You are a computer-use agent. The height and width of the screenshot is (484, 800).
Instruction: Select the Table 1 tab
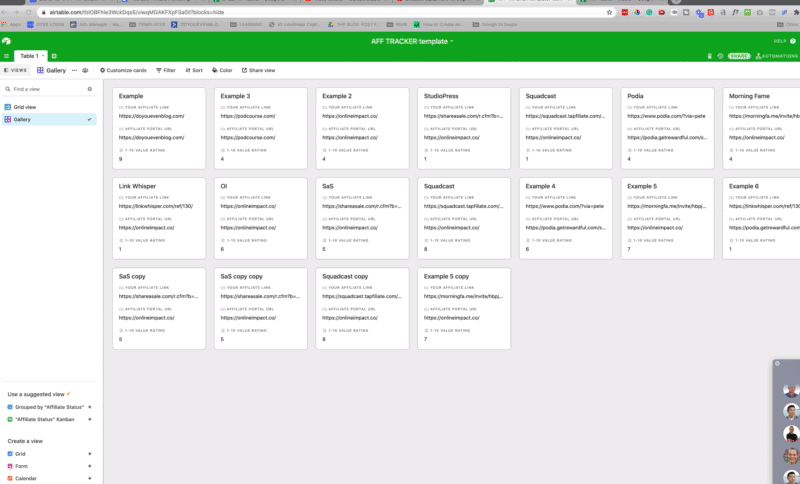pos(29,56)
